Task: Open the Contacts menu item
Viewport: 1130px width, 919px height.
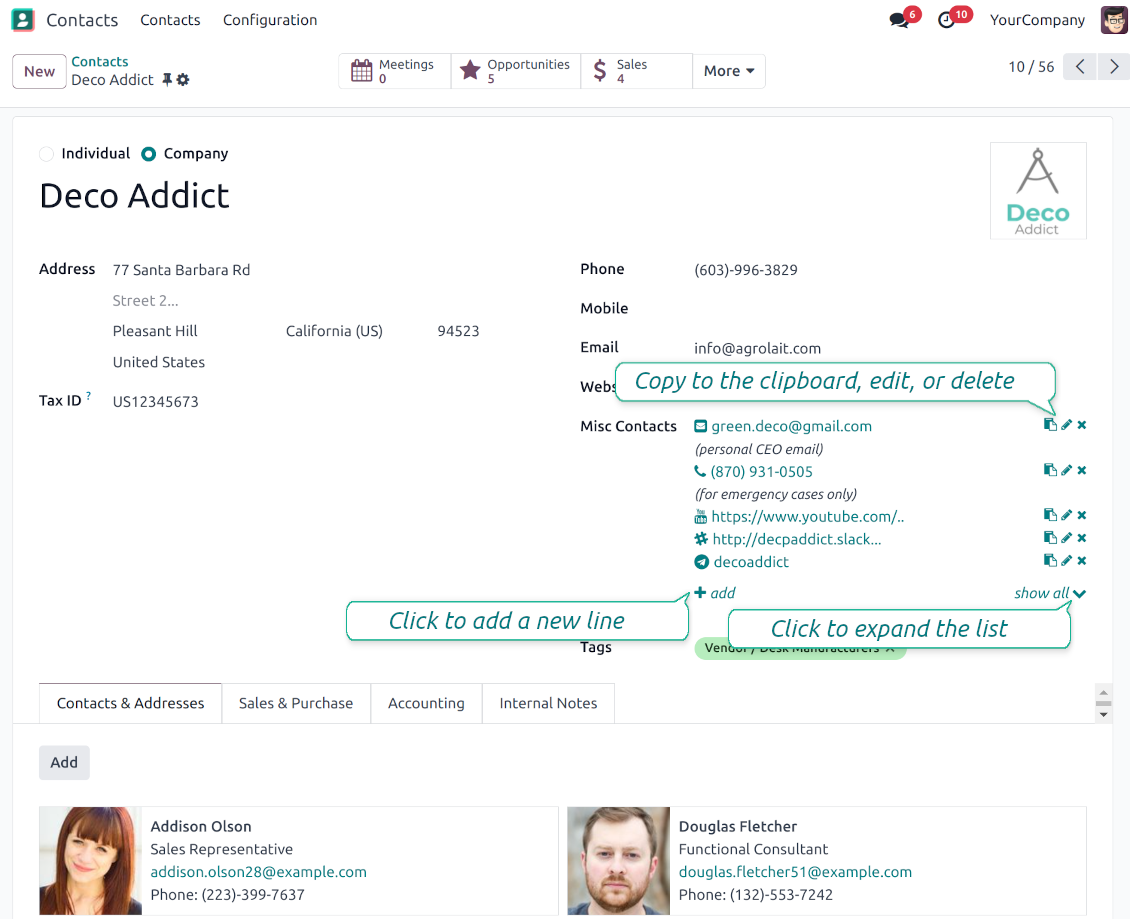Action: [170, 20]
